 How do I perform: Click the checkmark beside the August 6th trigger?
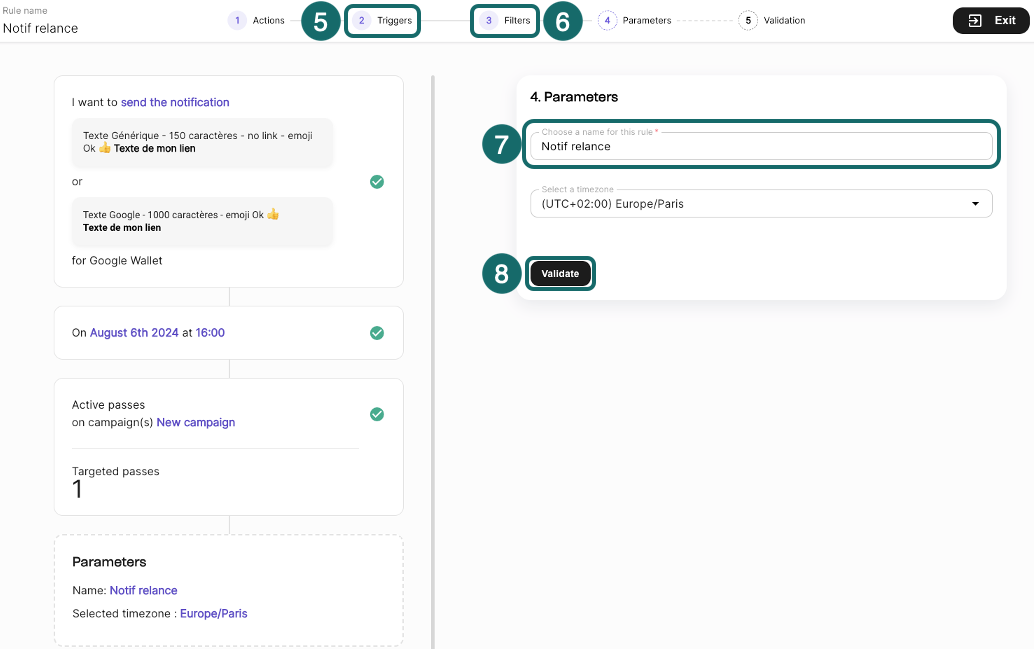377,333
